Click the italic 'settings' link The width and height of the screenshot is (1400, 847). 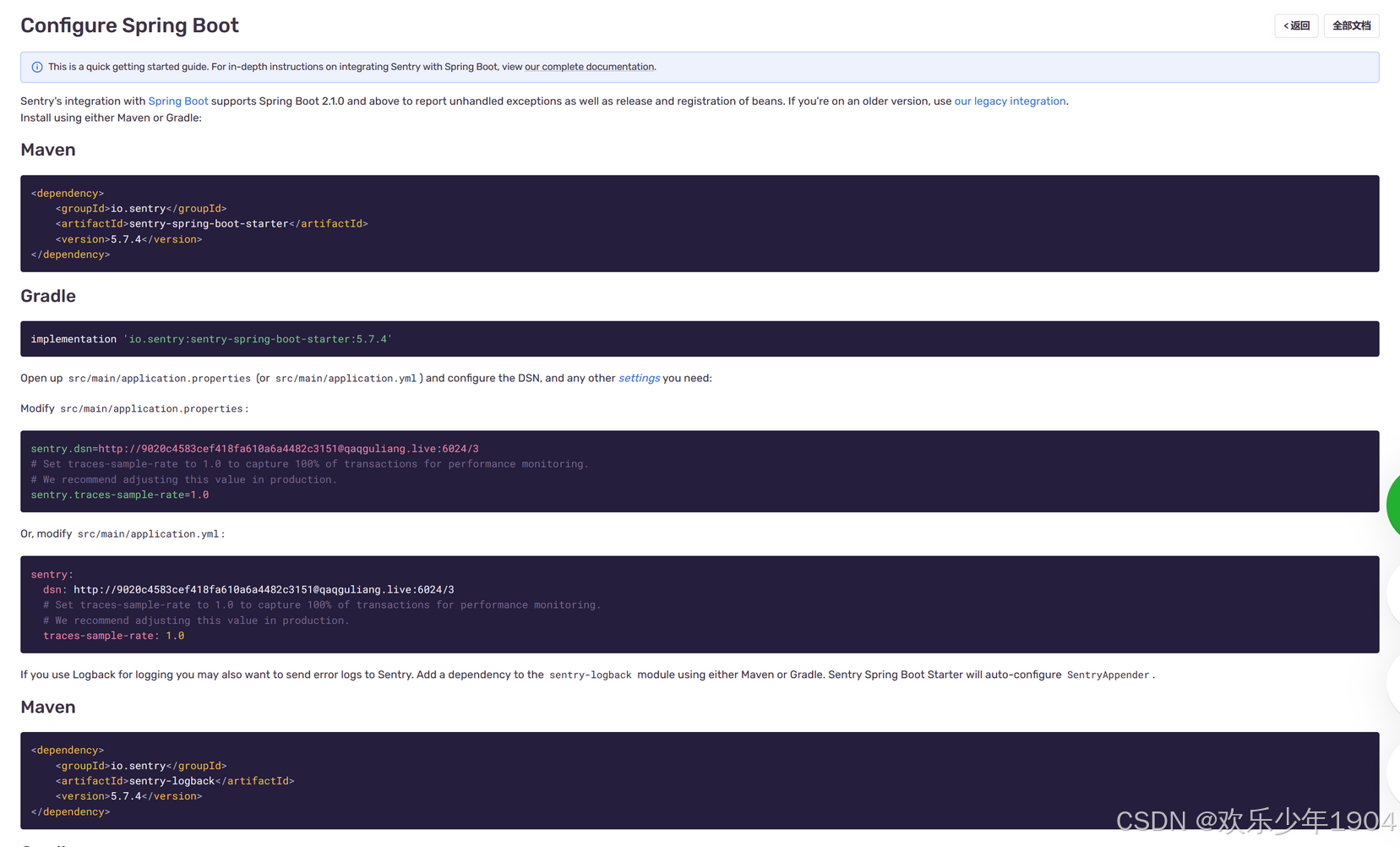(639, 379)
